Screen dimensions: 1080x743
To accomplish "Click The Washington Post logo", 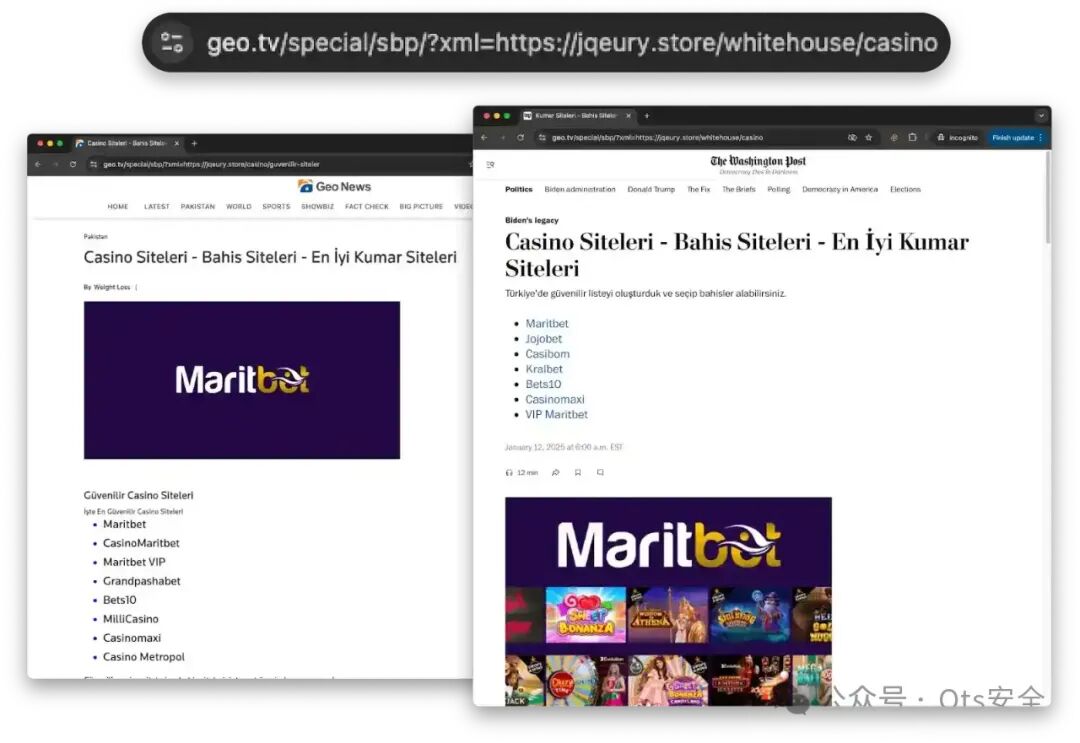I will 758,161.
